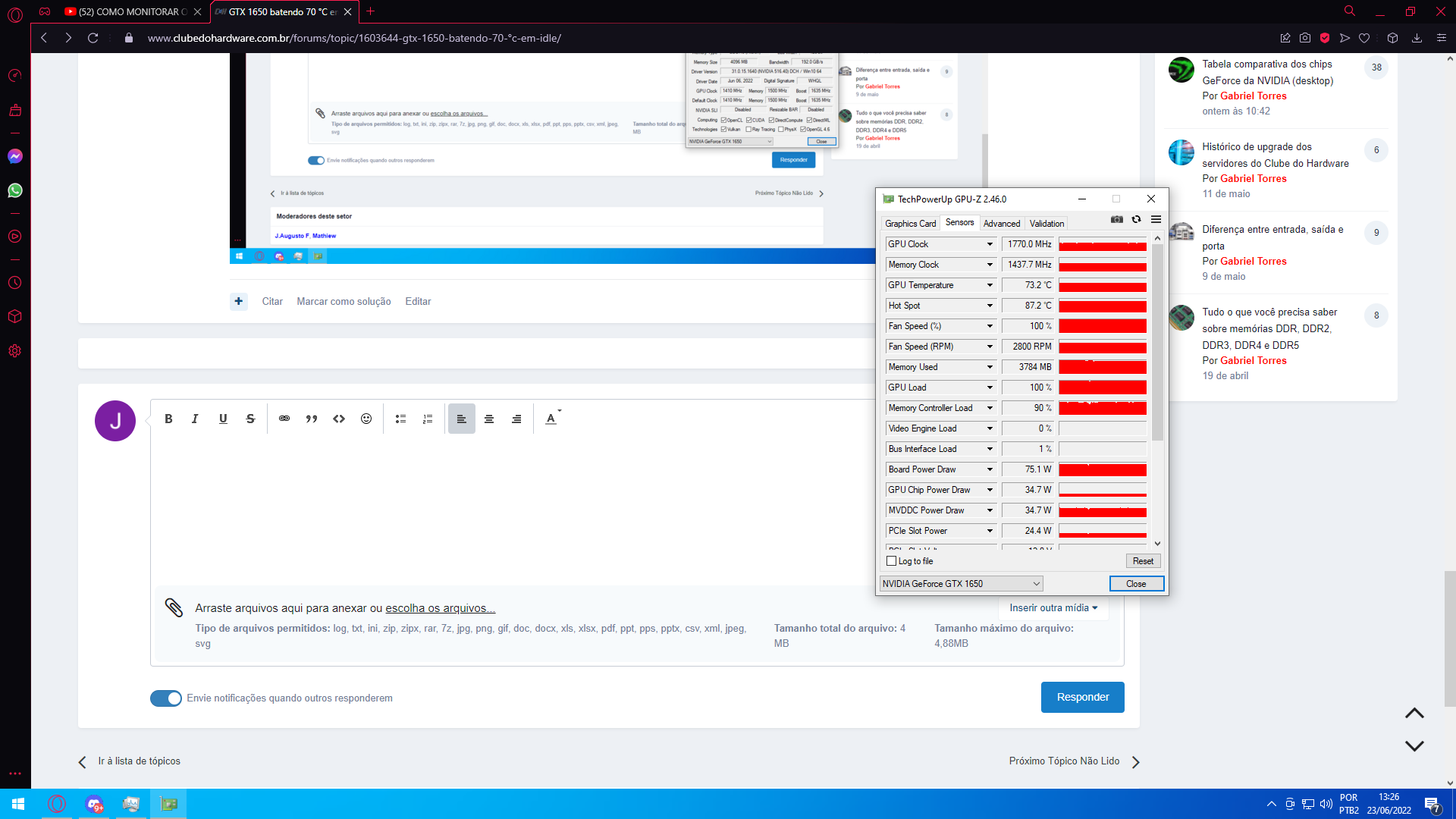
Task: Insert a code block in the editor
Action: point(339,419)
